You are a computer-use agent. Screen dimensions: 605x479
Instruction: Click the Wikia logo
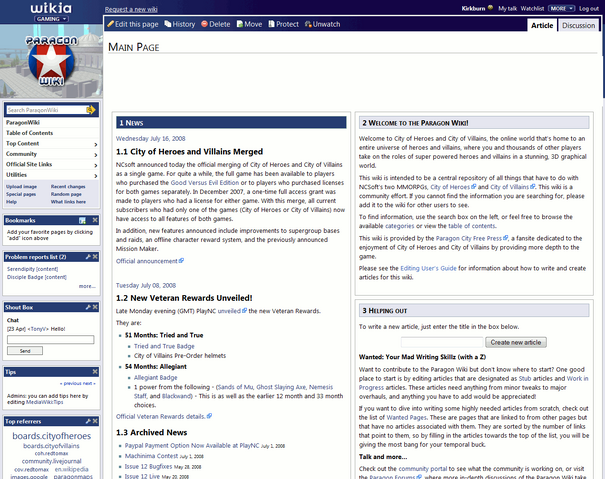pos(51,8)
